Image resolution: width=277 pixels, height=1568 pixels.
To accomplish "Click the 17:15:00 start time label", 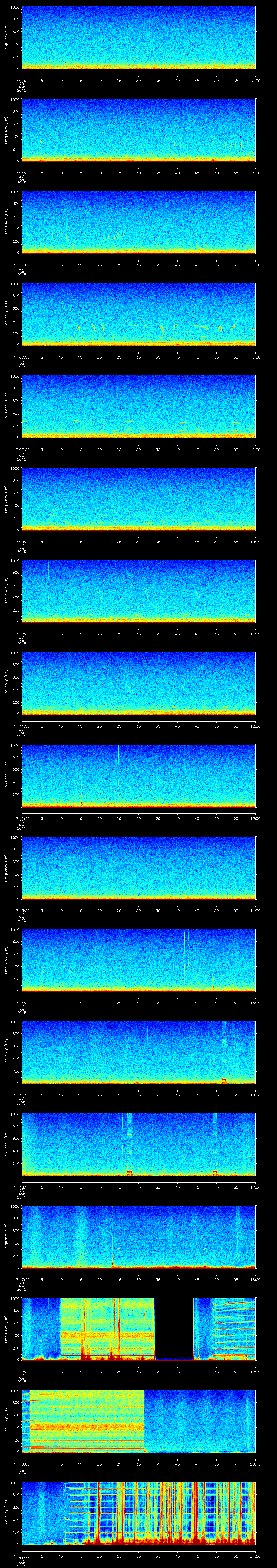I will (21, 1095).
